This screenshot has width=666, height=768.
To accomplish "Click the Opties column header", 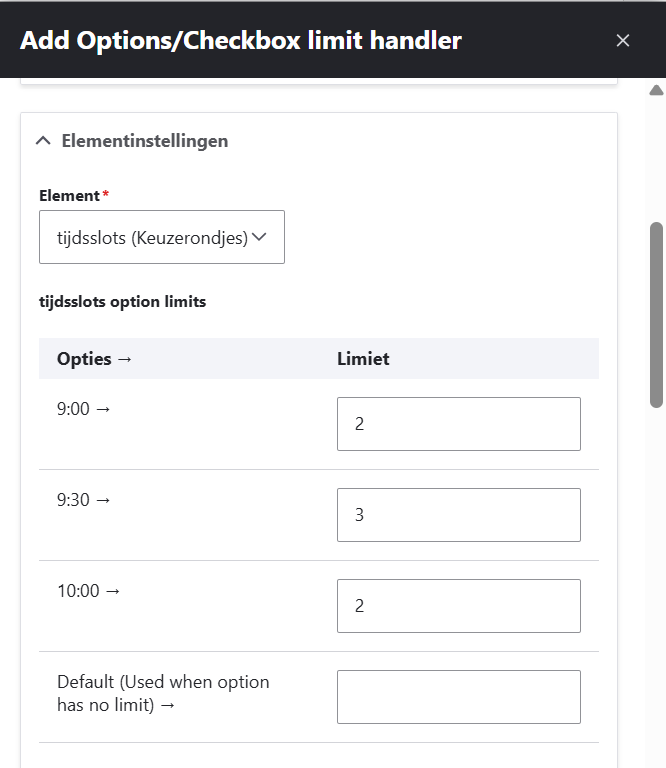I will [x=94, y=359].
